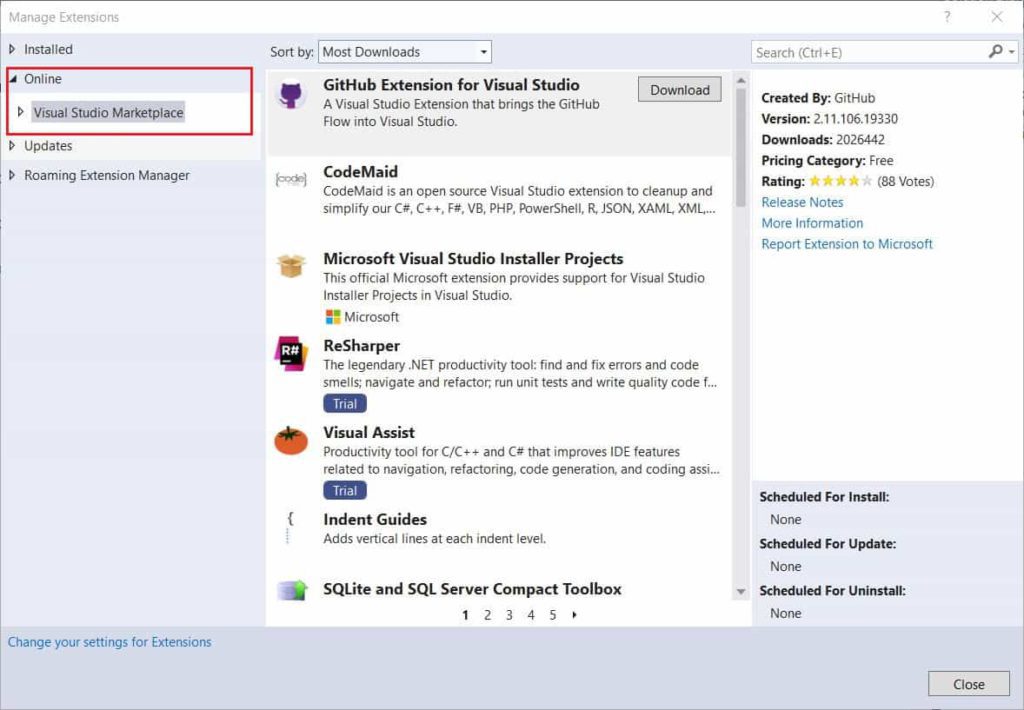Screen dimensions: 1024x710
Task: Expand the Updates category
Action: pos(12,146)
